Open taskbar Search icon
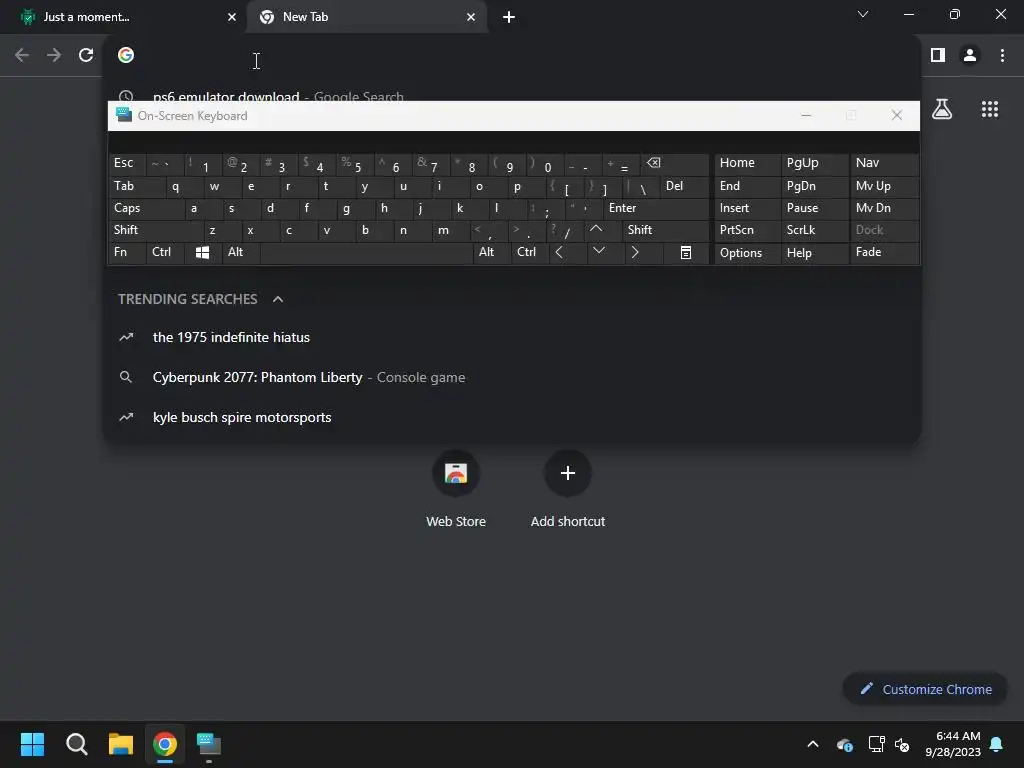The height and width of the screenshot is (768, 1024). pyautogui.click(x=76, y=744)
